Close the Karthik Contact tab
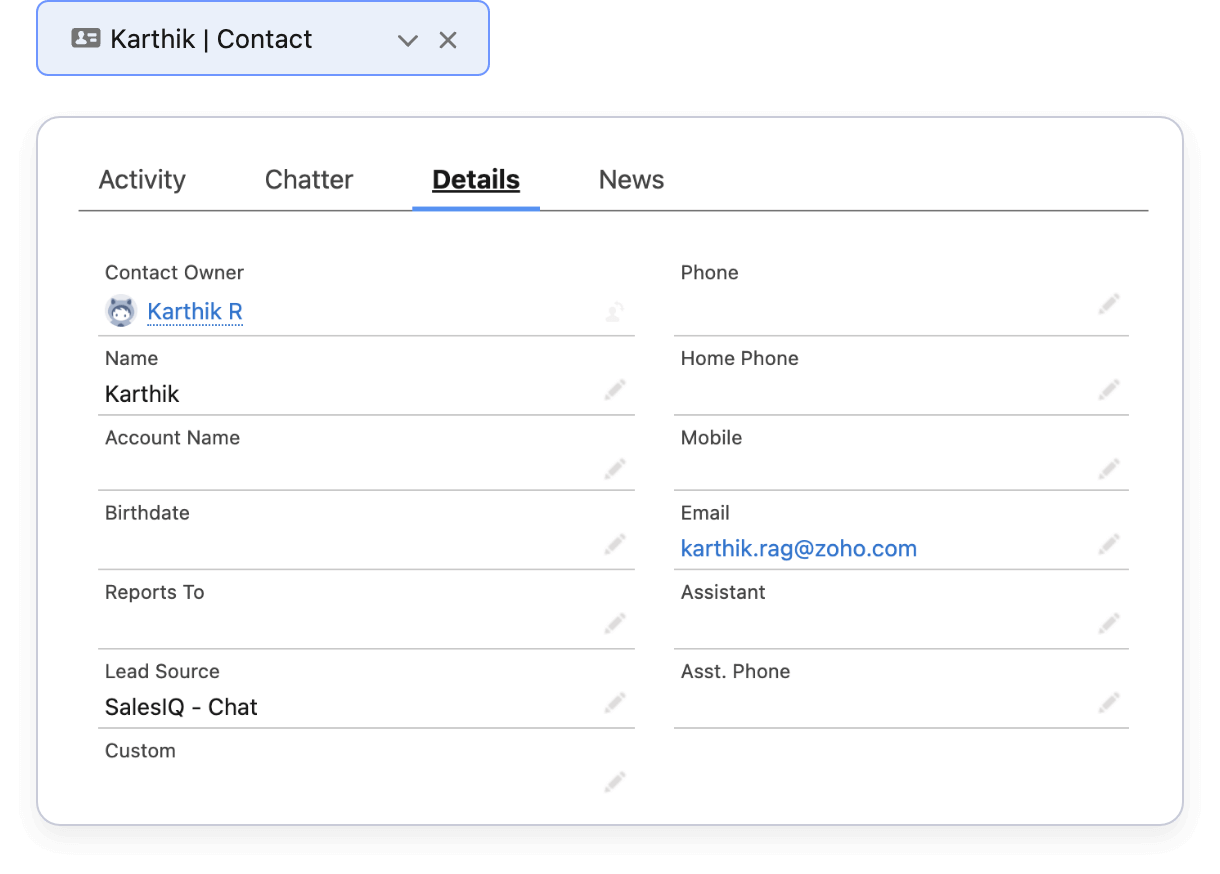Image resolution: width=1220 pixels, height=874 pixels. [448, 40]
